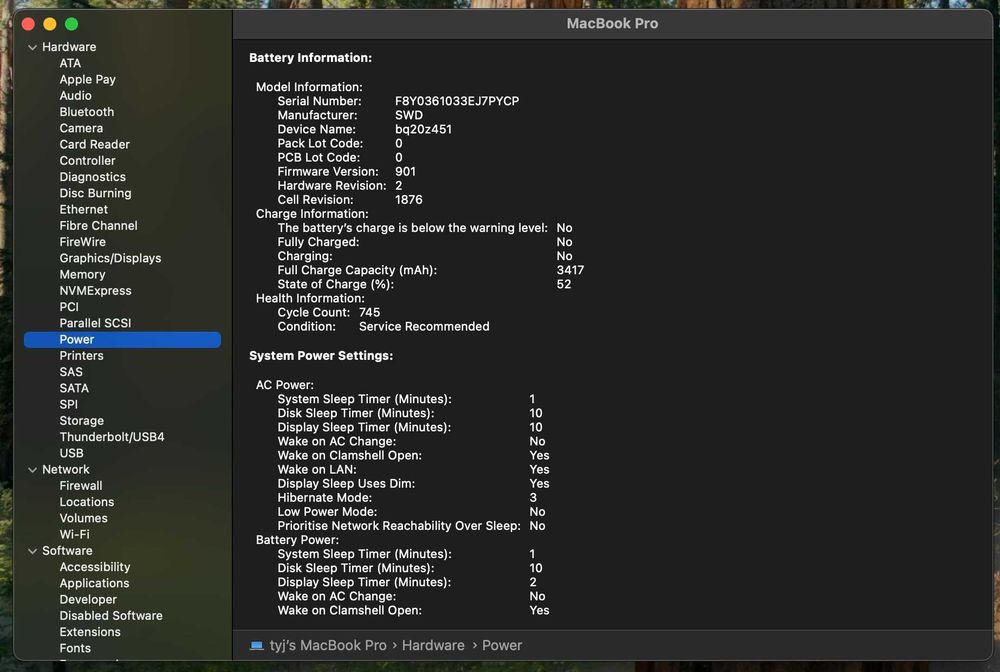Click Power in the path bar

[502, 645]
